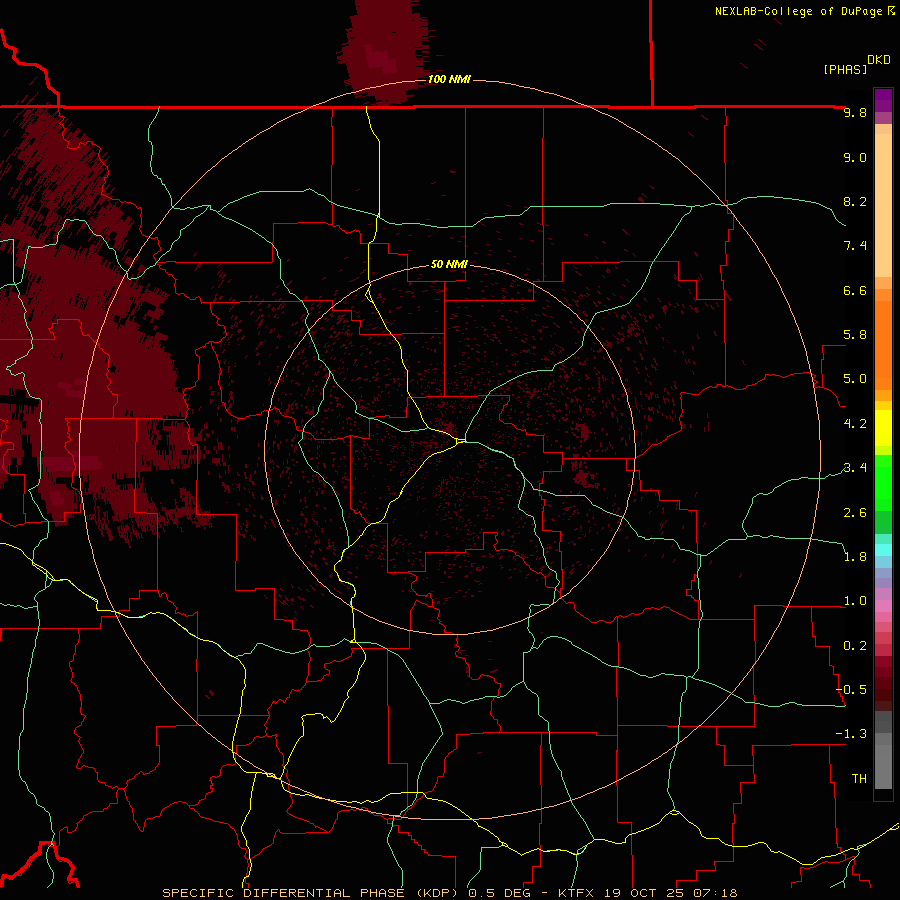The height and width of the screenshot is (900, 900).
Task: Select the 5.8 scale label
Action: [855, 335]
